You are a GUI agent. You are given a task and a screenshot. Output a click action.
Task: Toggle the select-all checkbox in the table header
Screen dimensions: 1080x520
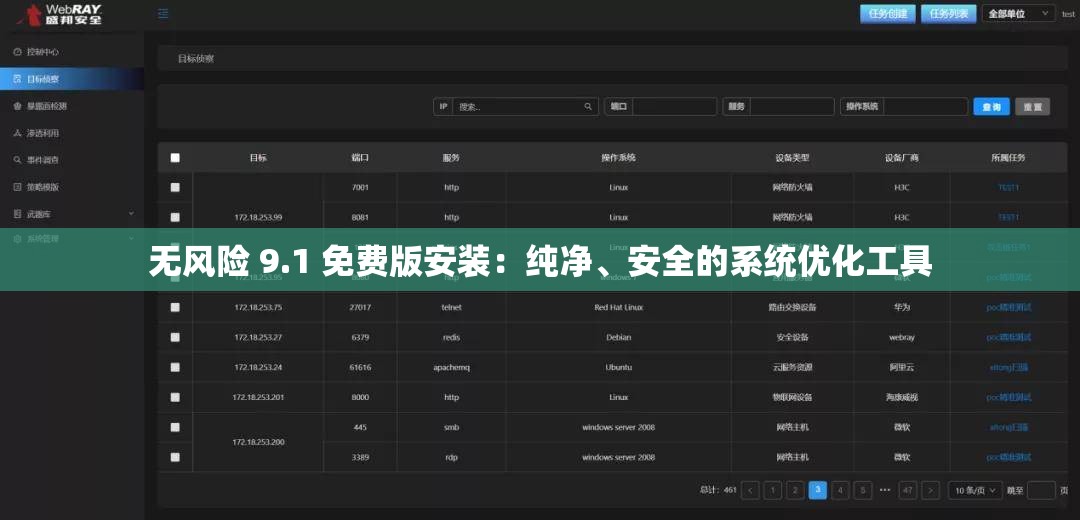pyautogui.click(x=175, y=158)
